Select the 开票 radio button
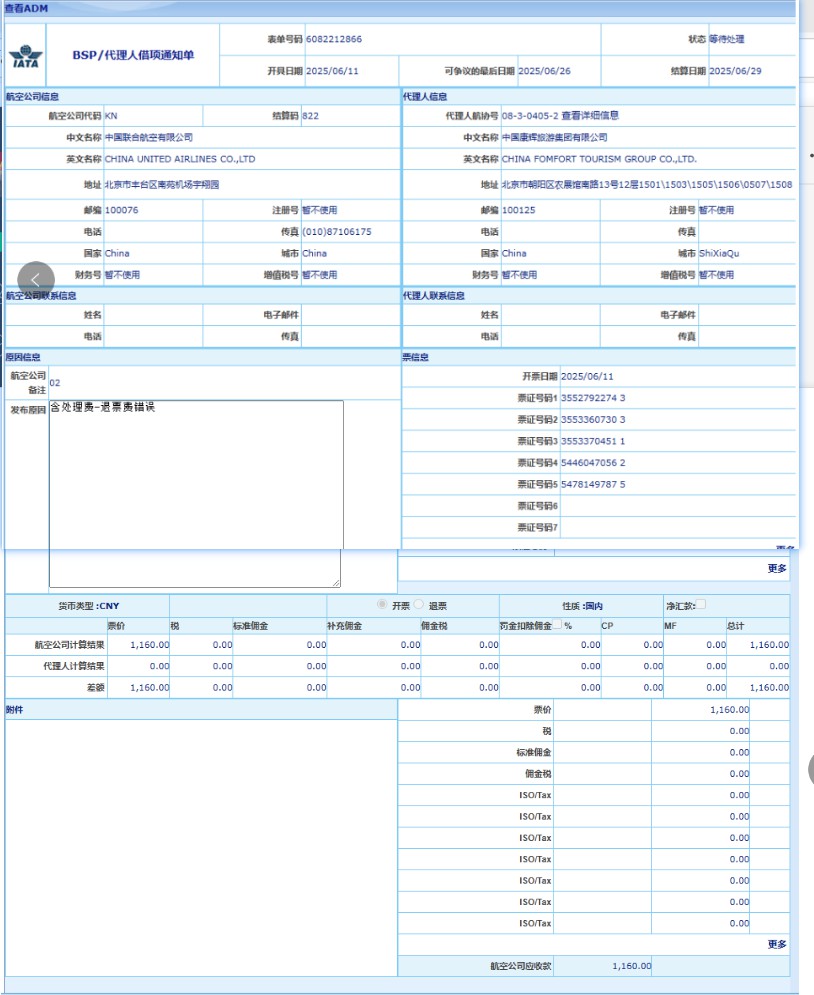The width and height of the screenshot is (814, 995). pos(382,605)
